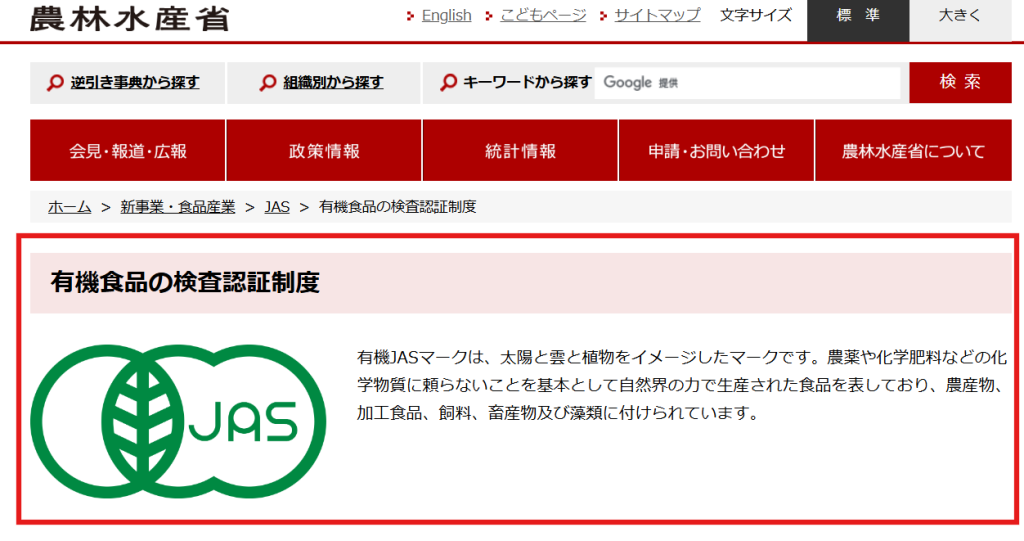1024x541 pixels.
Task: Go to ホーム in breadcrumb
Action: (x=69, y=207)
